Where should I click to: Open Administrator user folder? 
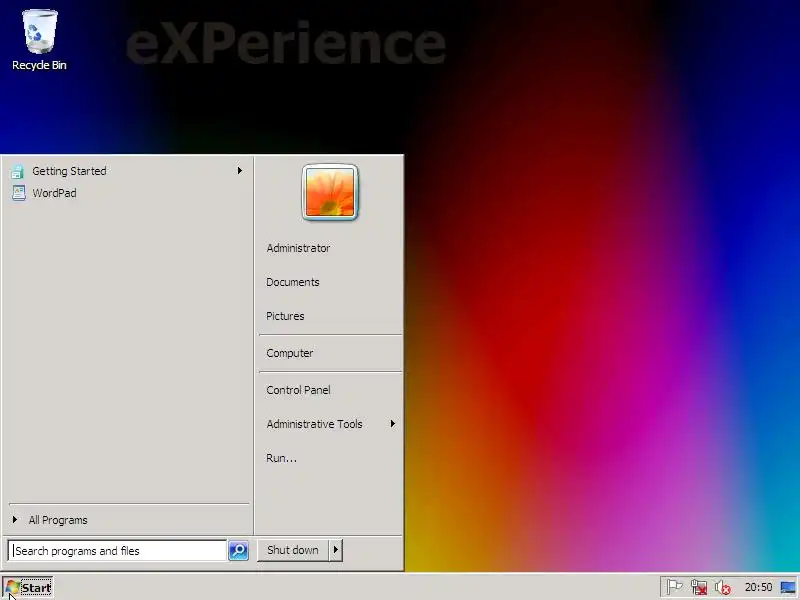coord(298,248)
